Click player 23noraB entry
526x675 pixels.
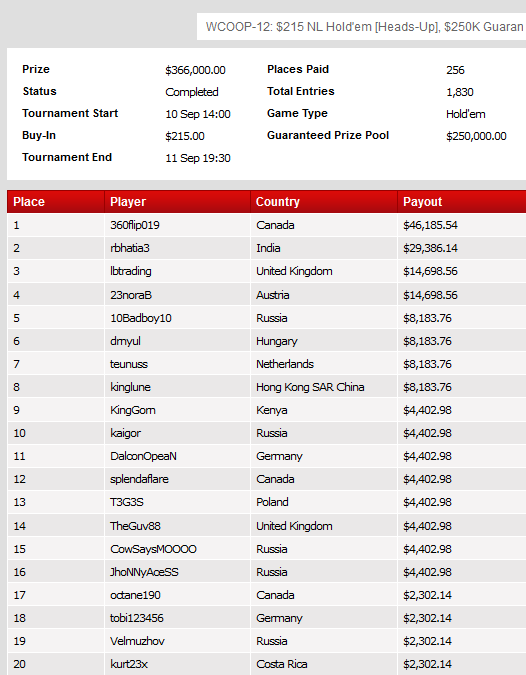pos(131,295)
